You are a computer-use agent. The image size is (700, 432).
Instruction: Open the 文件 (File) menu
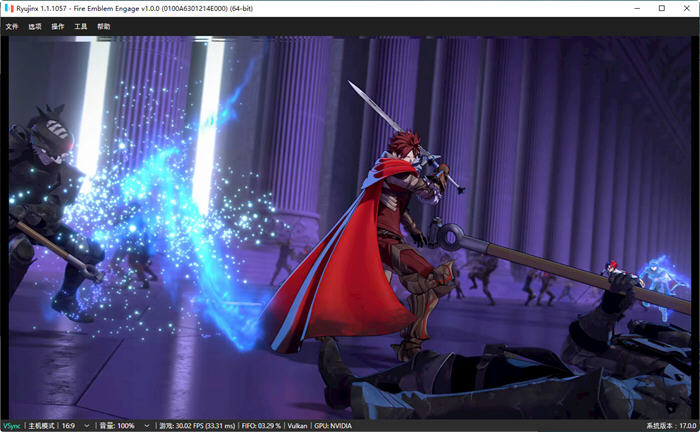(12, 27)
